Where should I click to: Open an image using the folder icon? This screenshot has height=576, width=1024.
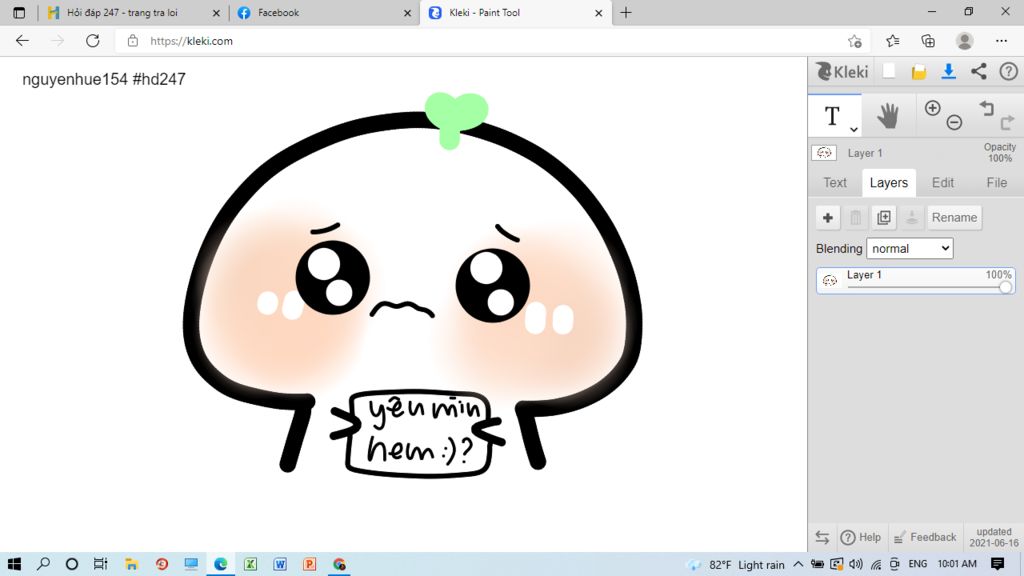pos(919,72)
